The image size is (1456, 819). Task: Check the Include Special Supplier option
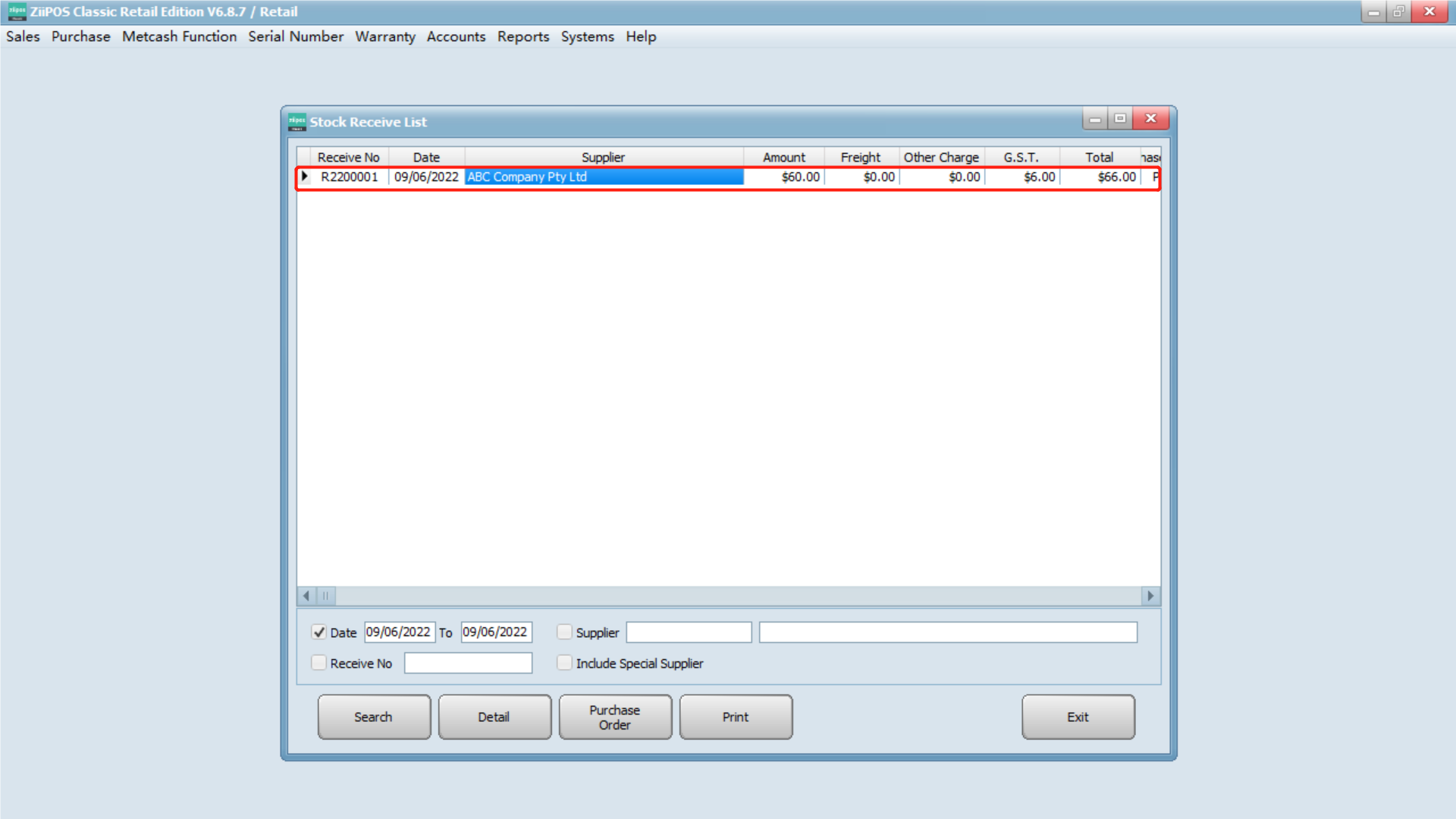point(564,662)
